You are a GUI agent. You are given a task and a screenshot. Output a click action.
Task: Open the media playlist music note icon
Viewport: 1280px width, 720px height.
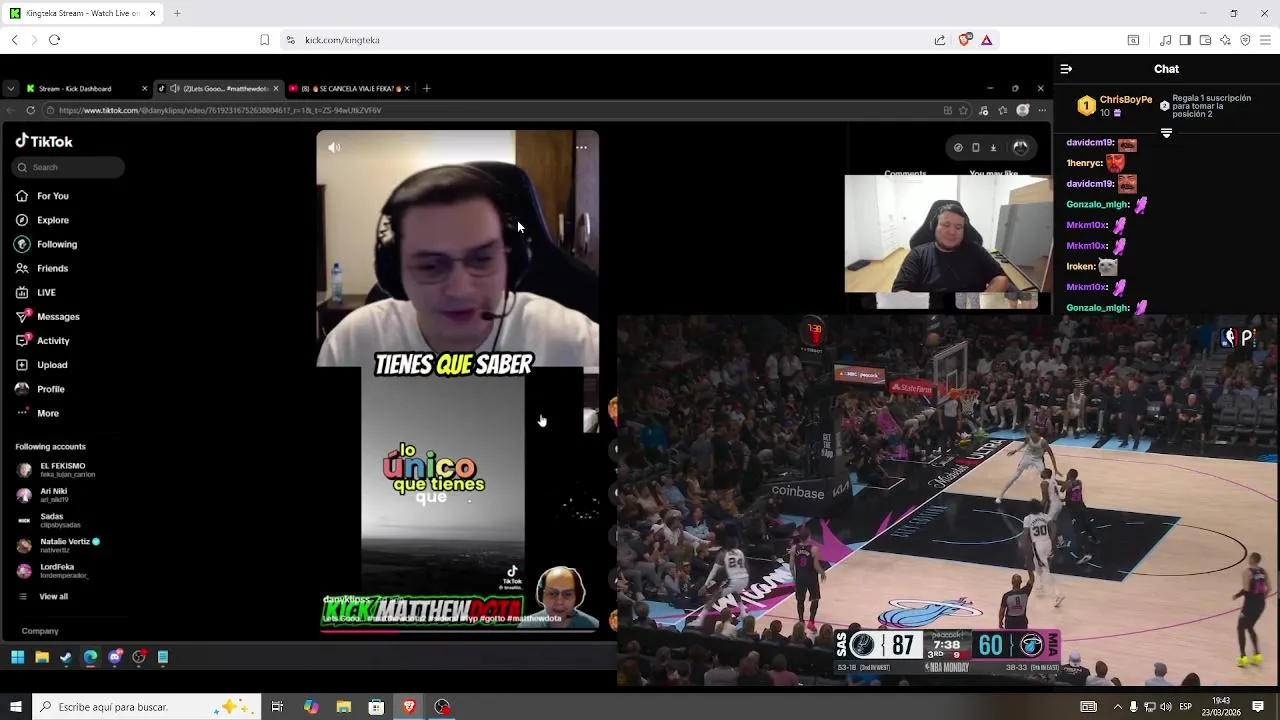[x=1165, y=40]
